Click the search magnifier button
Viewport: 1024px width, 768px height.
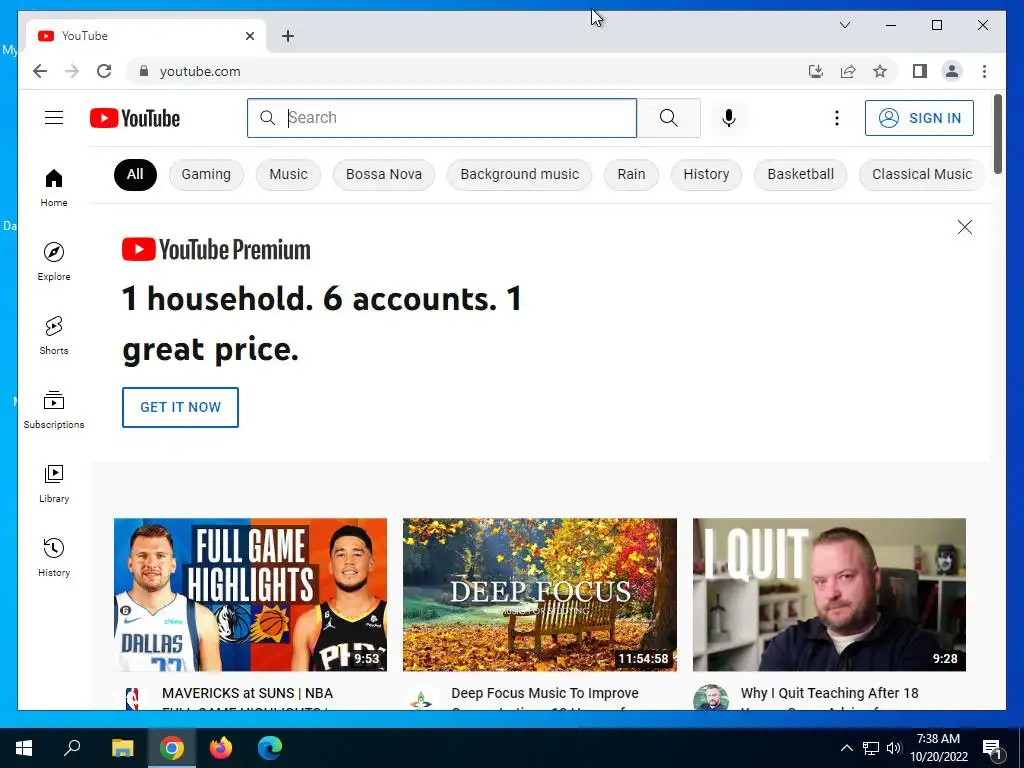[668, 118]
